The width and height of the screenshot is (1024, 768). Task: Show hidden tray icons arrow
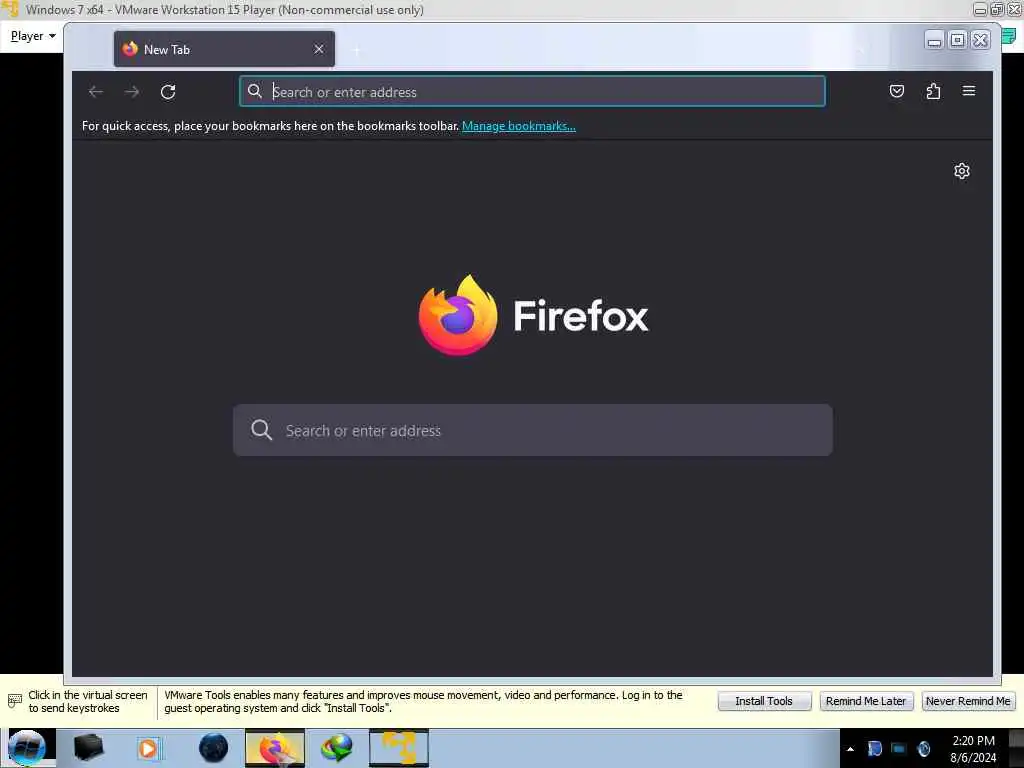[x=850, y=749]
